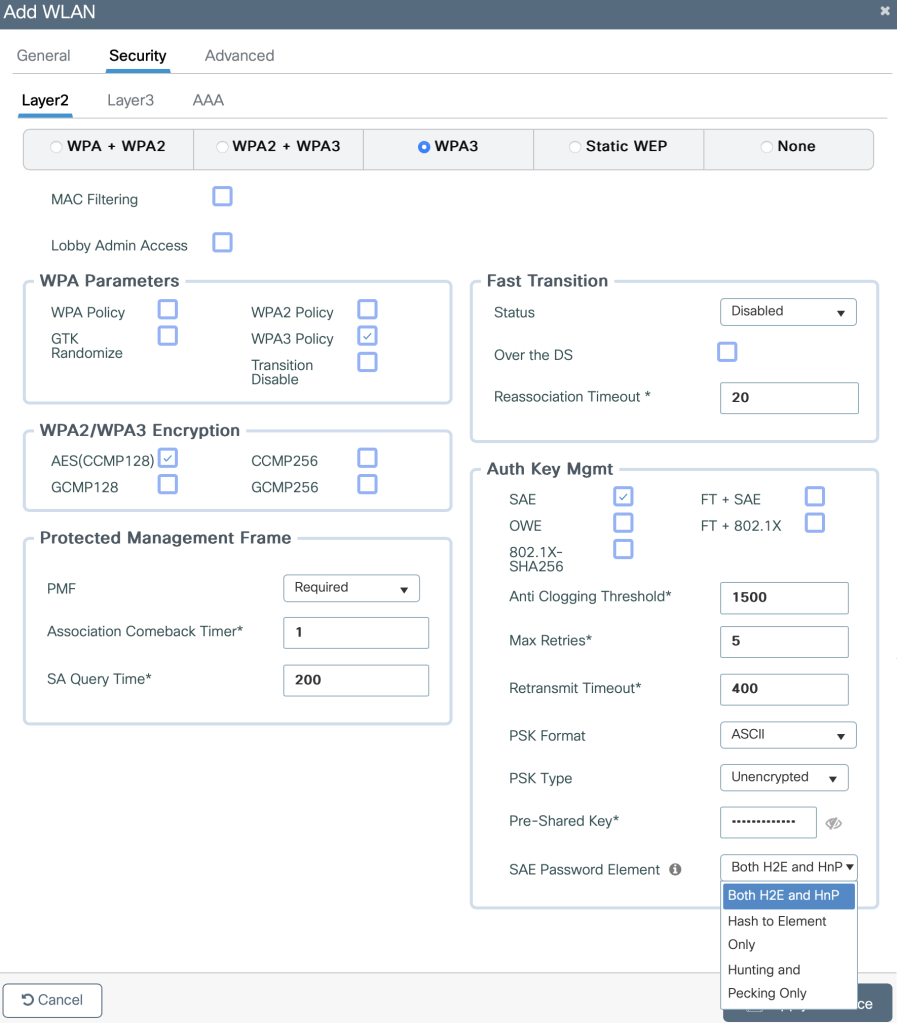Screen dimensions: 897x1023
Task: Switch to the Advanced tab
Action: [x=239, y=56]
